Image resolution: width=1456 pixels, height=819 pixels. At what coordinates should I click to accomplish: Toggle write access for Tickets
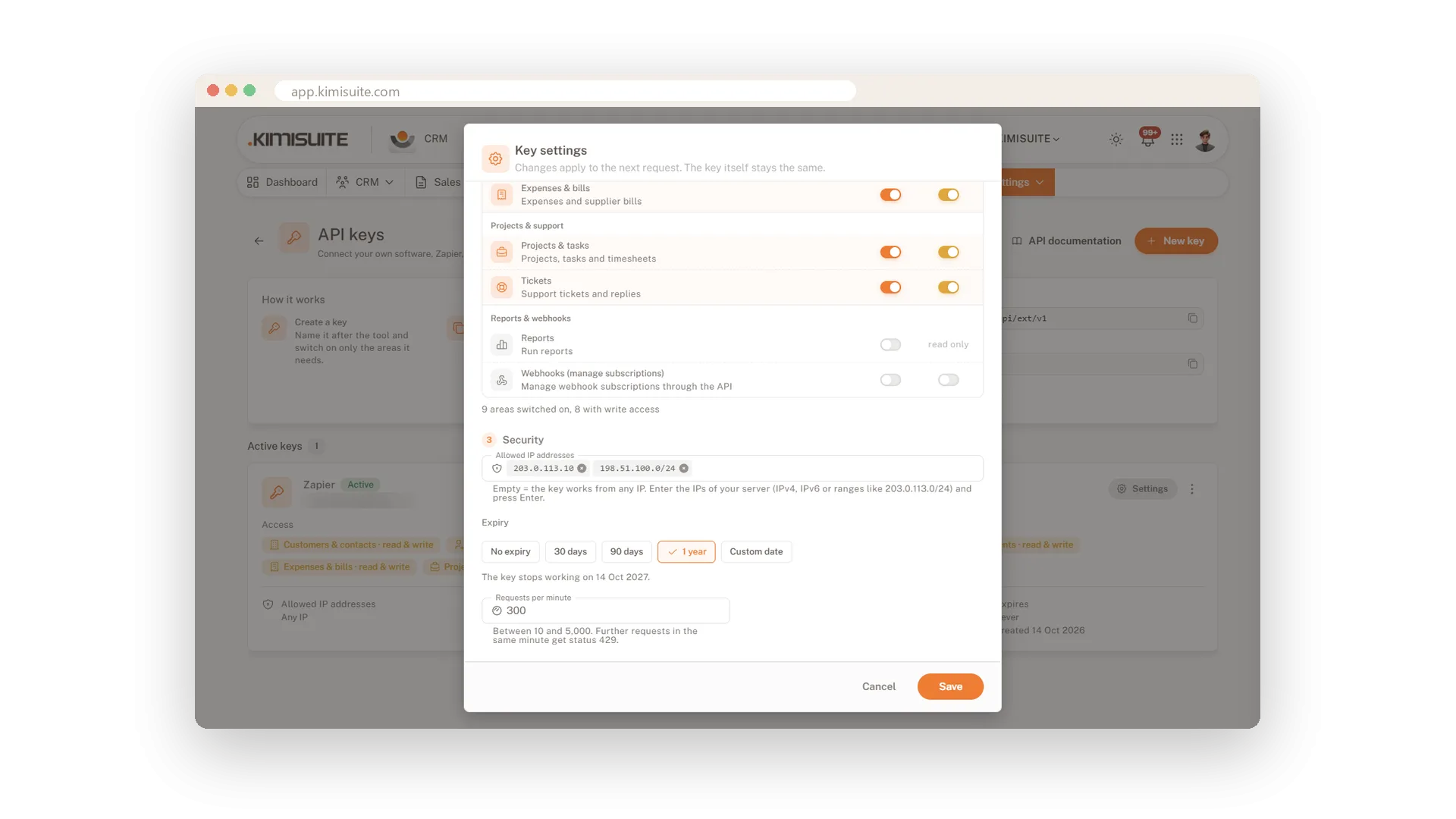pyautogui.click(x=948, y=287)
